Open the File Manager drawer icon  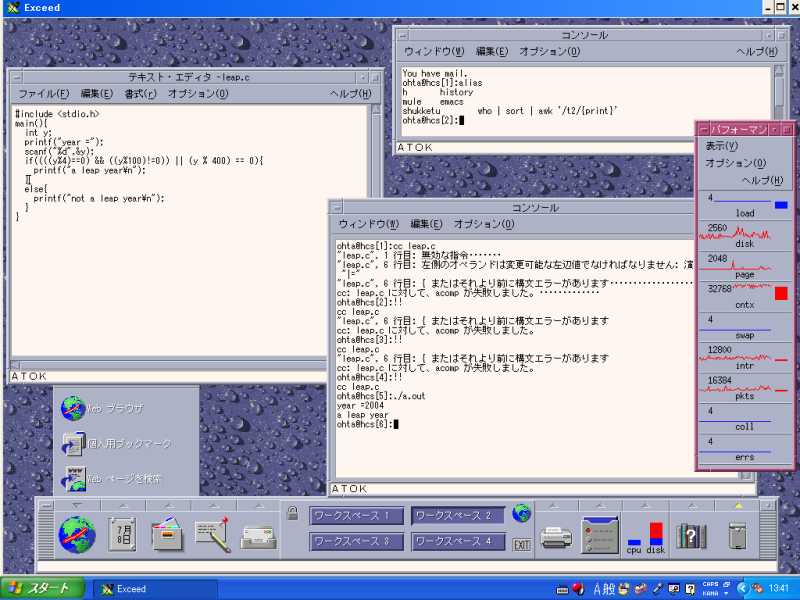(x=167, y=534)
